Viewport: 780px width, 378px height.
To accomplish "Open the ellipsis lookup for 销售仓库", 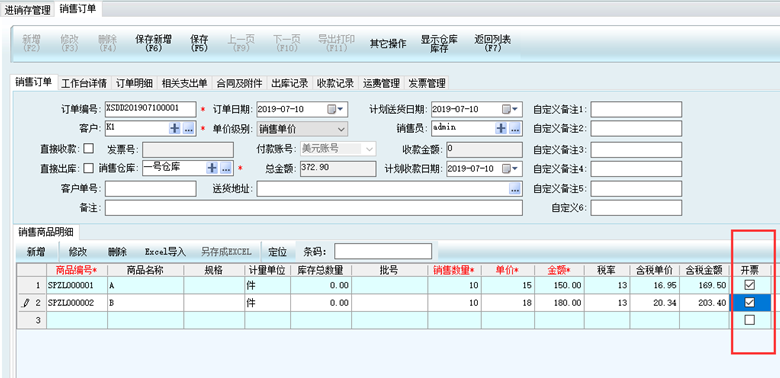I will [226, 168].
